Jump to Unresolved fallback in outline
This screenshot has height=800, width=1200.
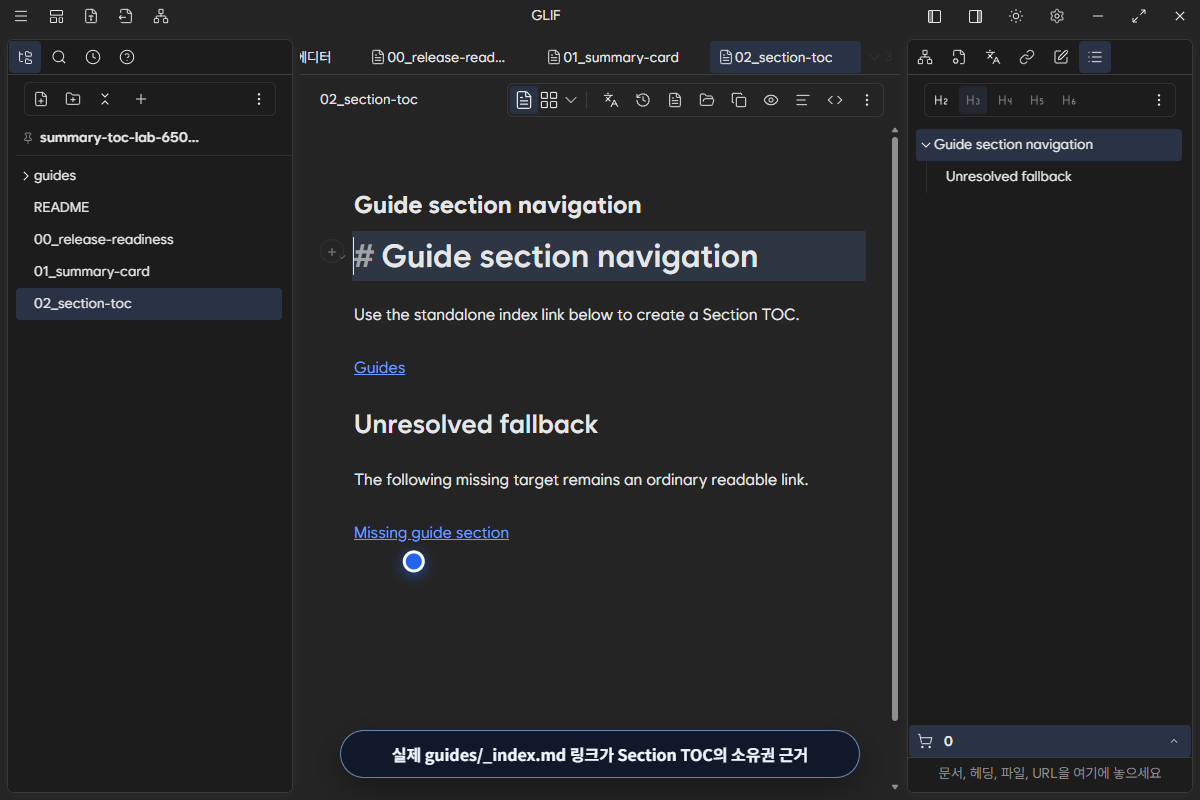tap(1008, 176)
